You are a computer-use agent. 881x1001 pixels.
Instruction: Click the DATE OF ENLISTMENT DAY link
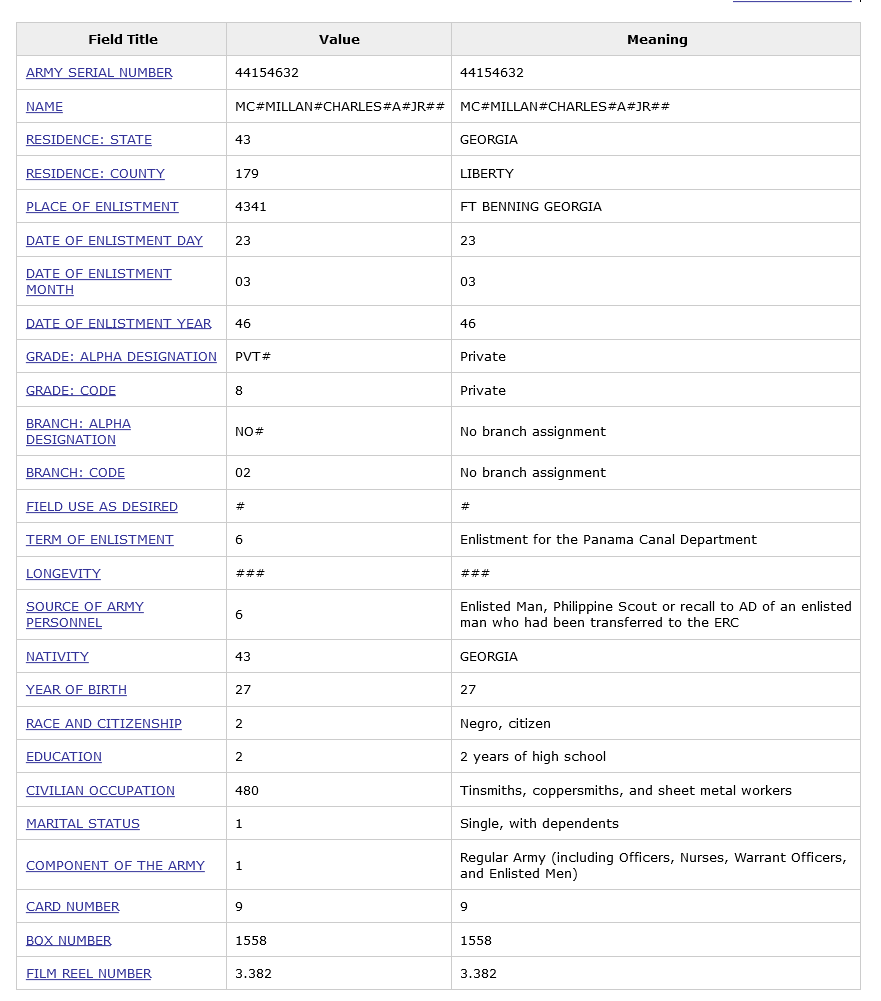[114, 241]
